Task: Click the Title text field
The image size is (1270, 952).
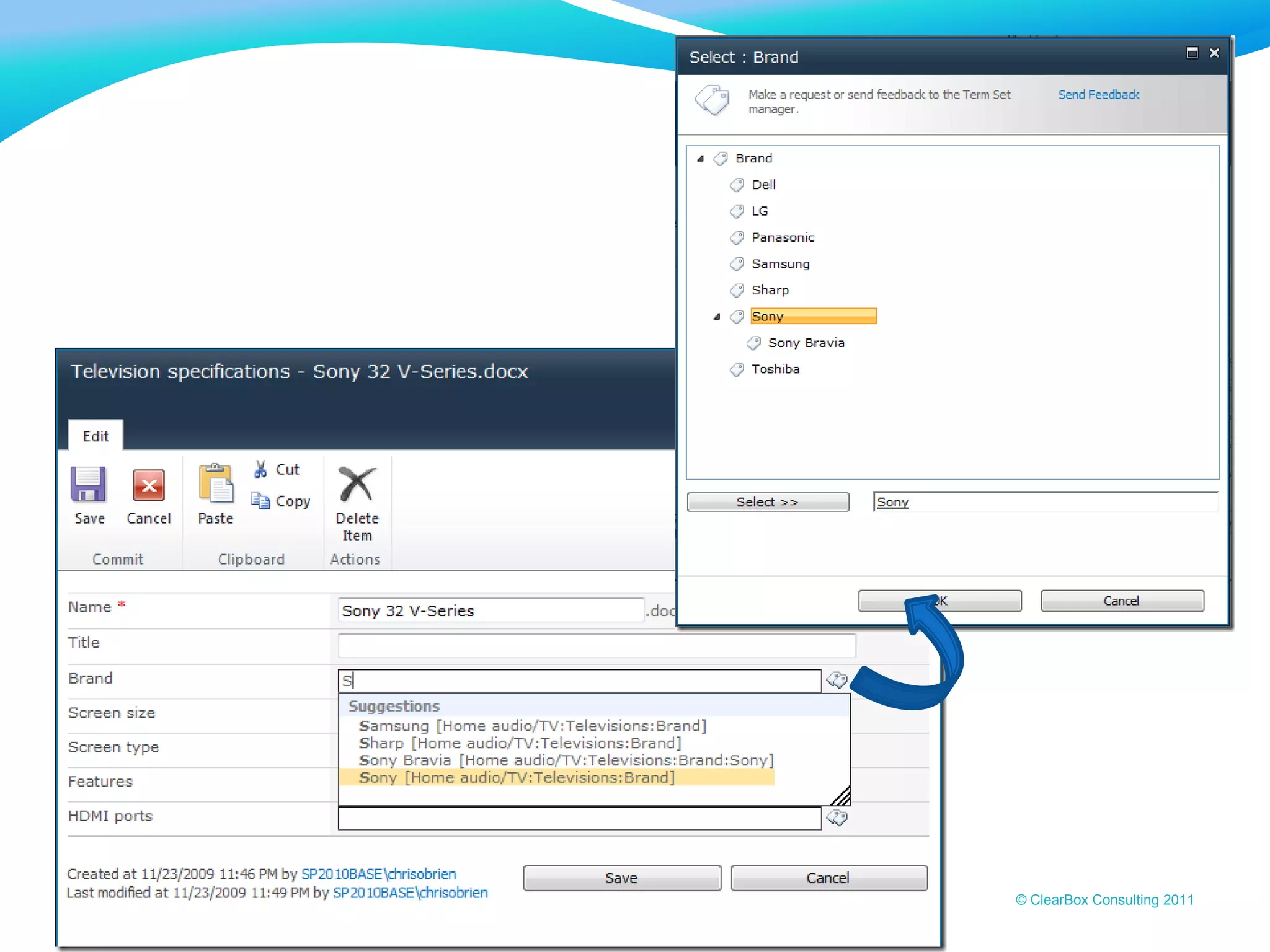Action: click(x=596, y=645)
